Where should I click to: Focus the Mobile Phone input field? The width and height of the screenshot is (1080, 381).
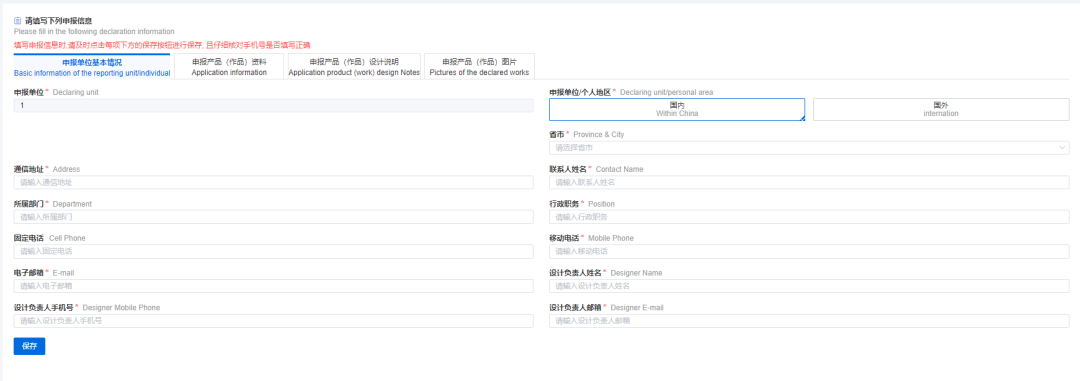coord(809,251)
